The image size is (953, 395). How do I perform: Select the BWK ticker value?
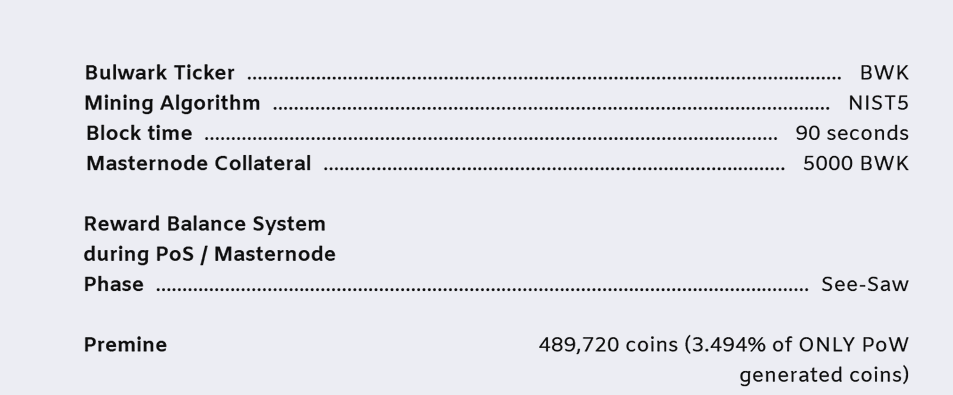[884, 73]
